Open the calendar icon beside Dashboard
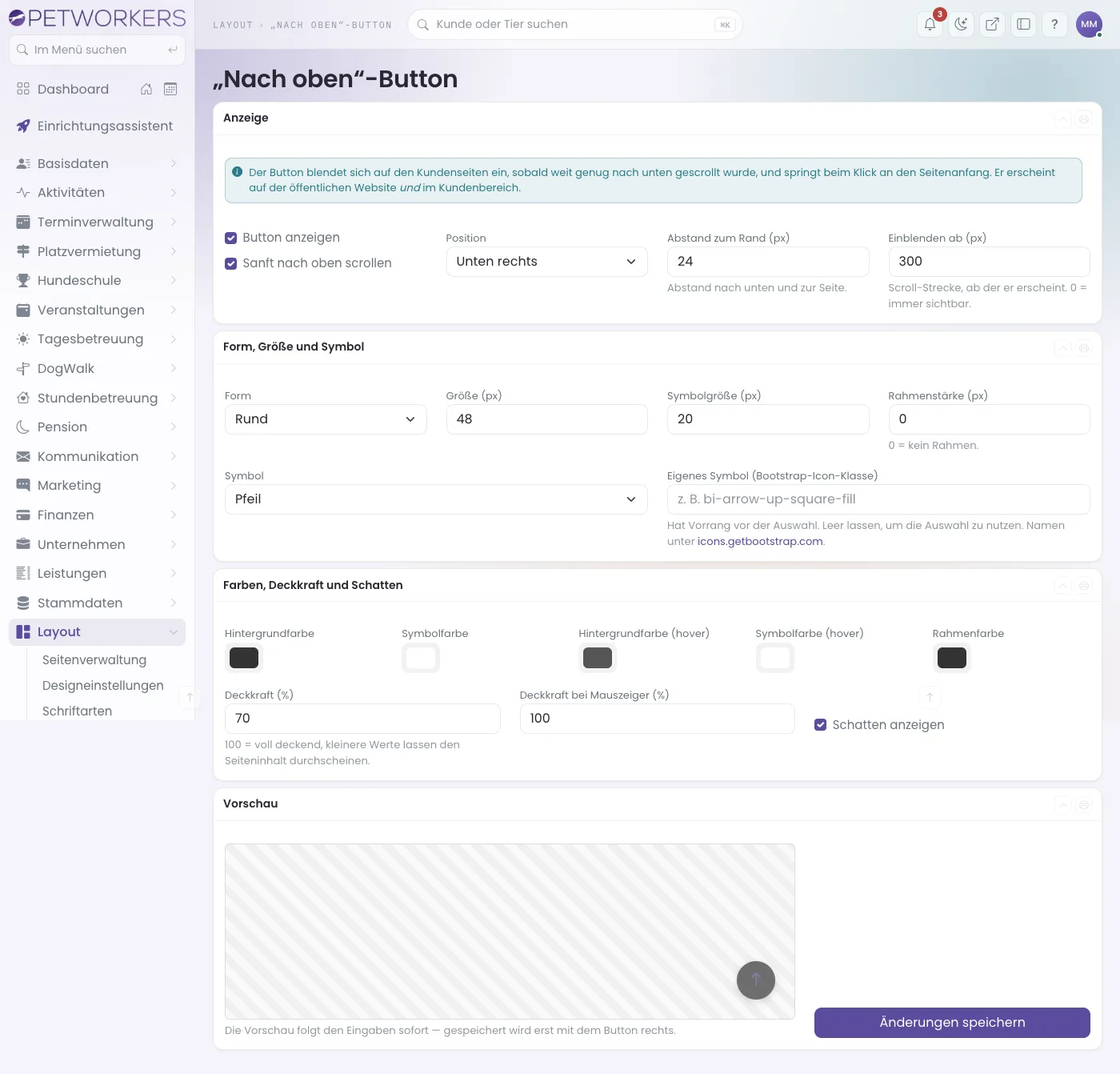The image size is (1120, 1074). pyautogui.click(x=170, y=89)
